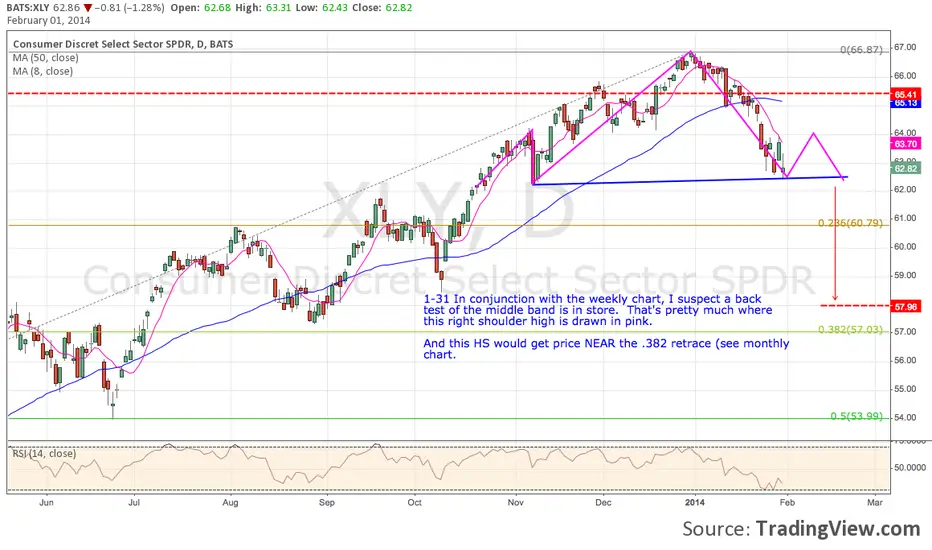Click the 50.0000 RSI axis label
This screenshot has height=550, width=932.
click(x=909, y=468)
